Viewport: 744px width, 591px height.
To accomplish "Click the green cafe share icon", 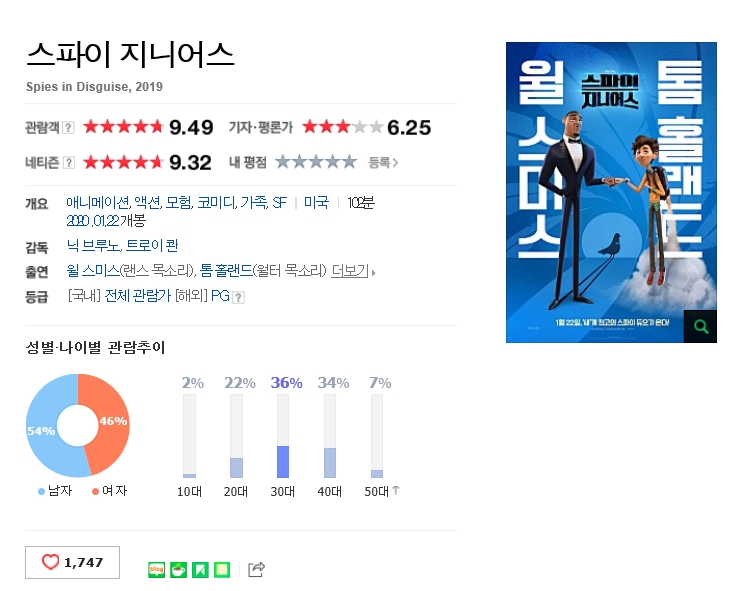I will (178, 569).
